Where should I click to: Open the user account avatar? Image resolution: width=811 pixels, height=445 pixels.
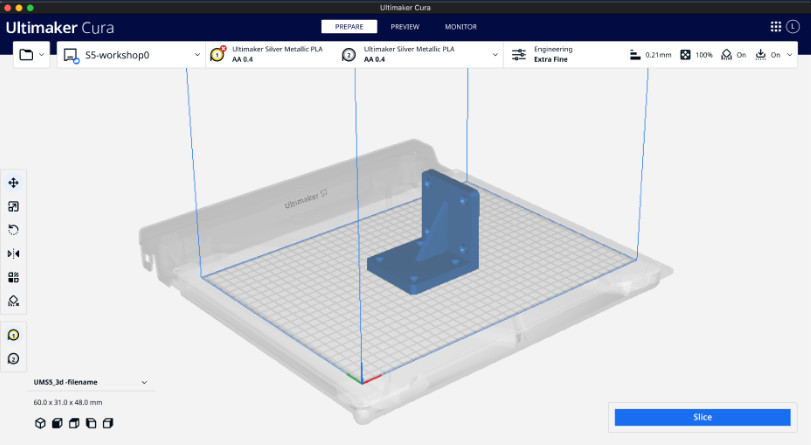[x=793, y=26]
